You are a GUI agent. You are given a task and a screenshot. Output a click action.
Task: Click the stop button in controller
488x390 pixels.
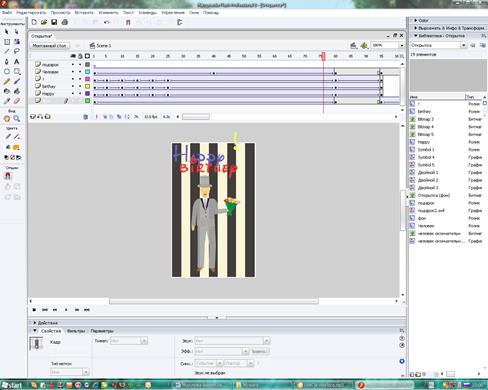pyautogui.click(x=34, y=310)
